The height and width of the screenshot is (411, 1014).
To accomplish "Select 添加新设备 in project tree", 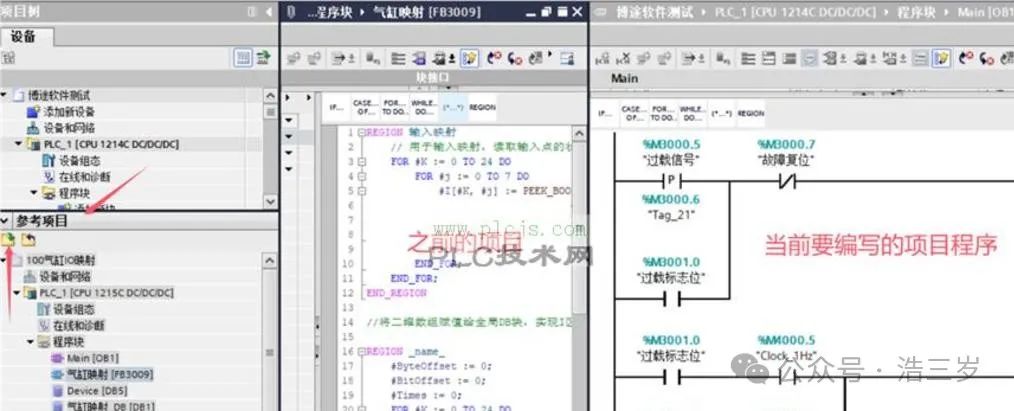I will coord(69,111).
